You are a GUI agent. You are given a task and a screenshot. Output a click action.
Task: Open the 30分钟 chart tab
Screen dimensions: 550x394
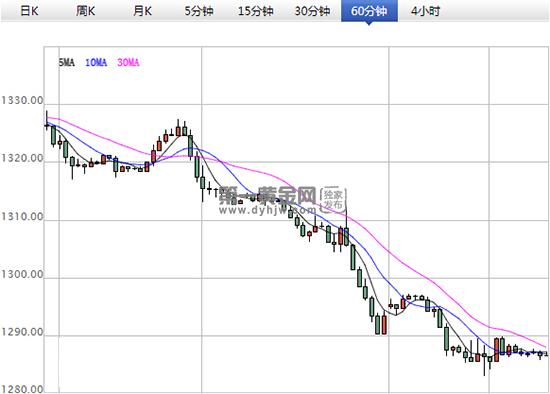point(313,11)
